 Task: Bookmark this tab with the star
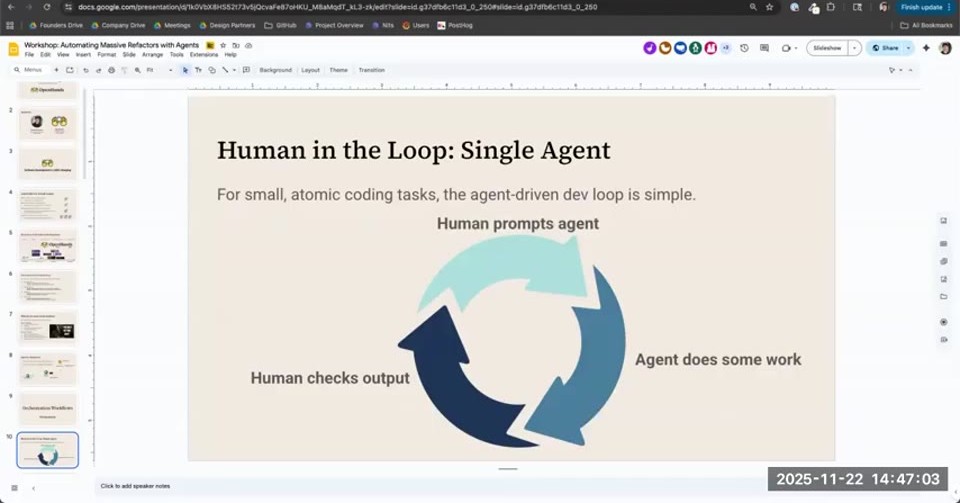(770, 7)
